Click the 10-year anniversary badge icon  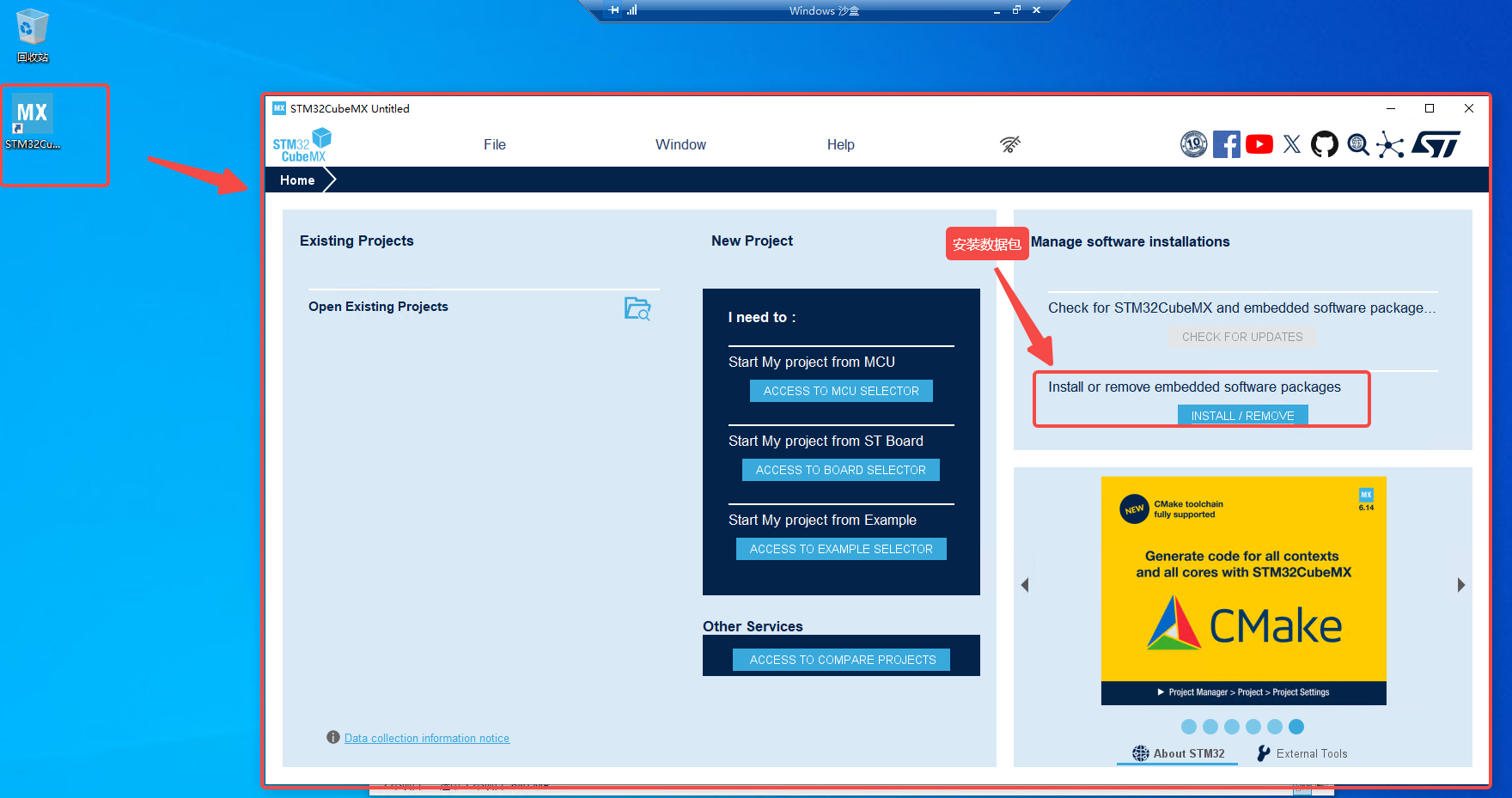tap(1193, 144)
